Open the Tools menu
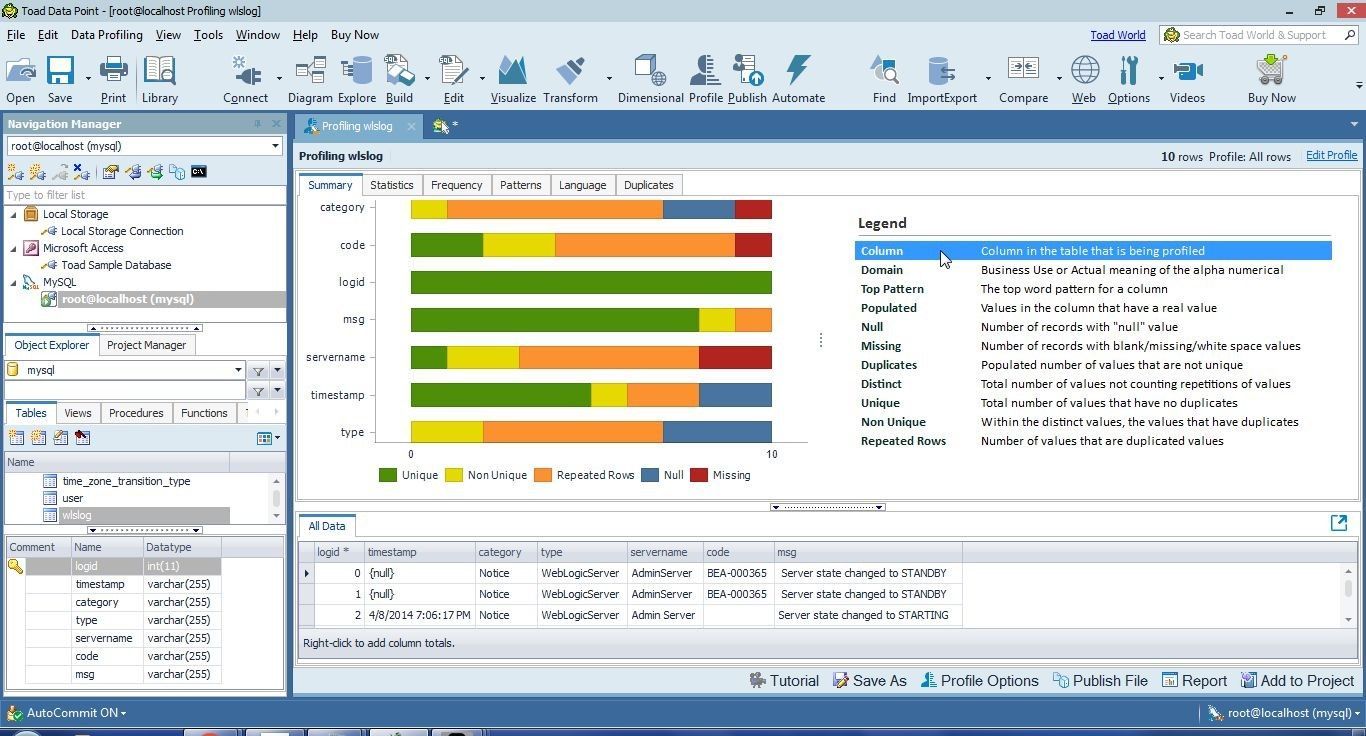Image resolution: width=1366 pixels, height=736 pixels. click(208, 35)
